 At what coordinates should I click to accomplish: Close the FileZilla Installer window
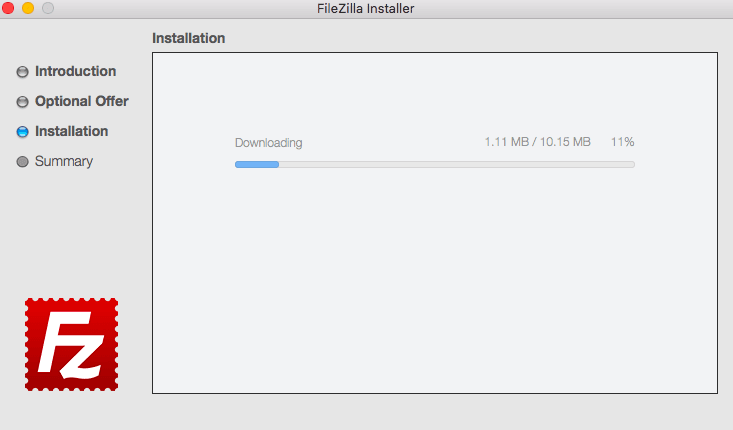9,8
